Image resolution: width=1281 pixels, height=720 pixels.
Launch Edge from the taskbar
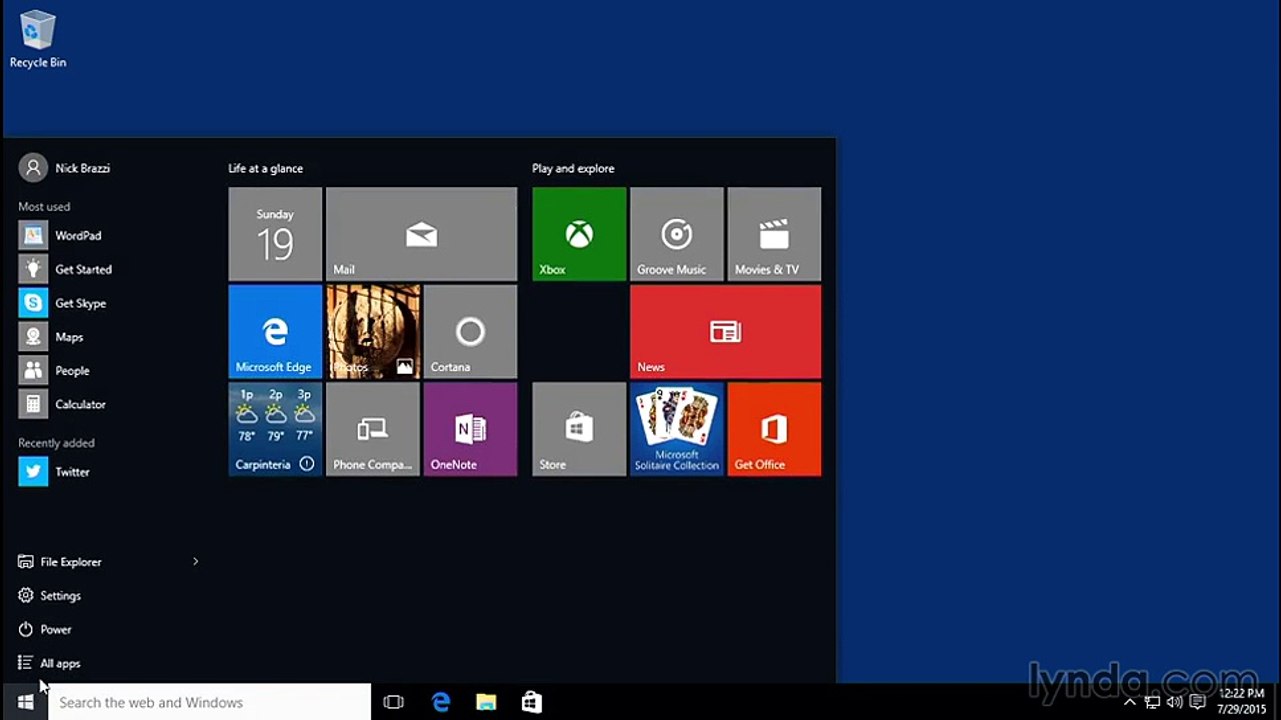coord(441,702)
